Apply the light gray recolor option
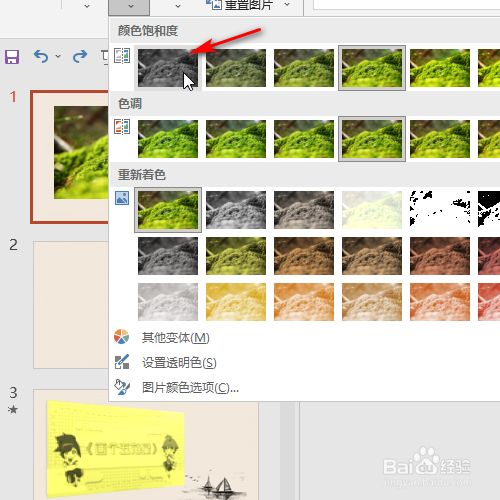The image size is (500, 500). [x=168, y=302]
